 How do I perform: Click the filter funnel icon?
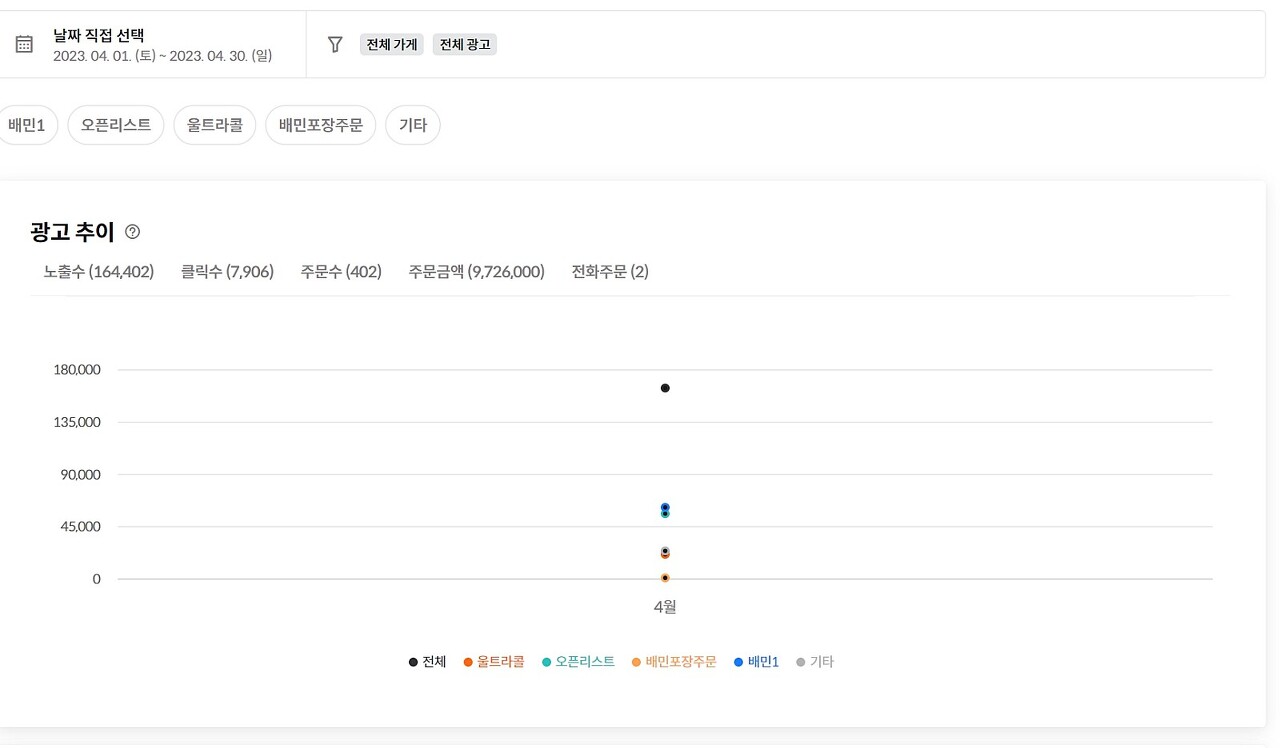click(336, 44)
